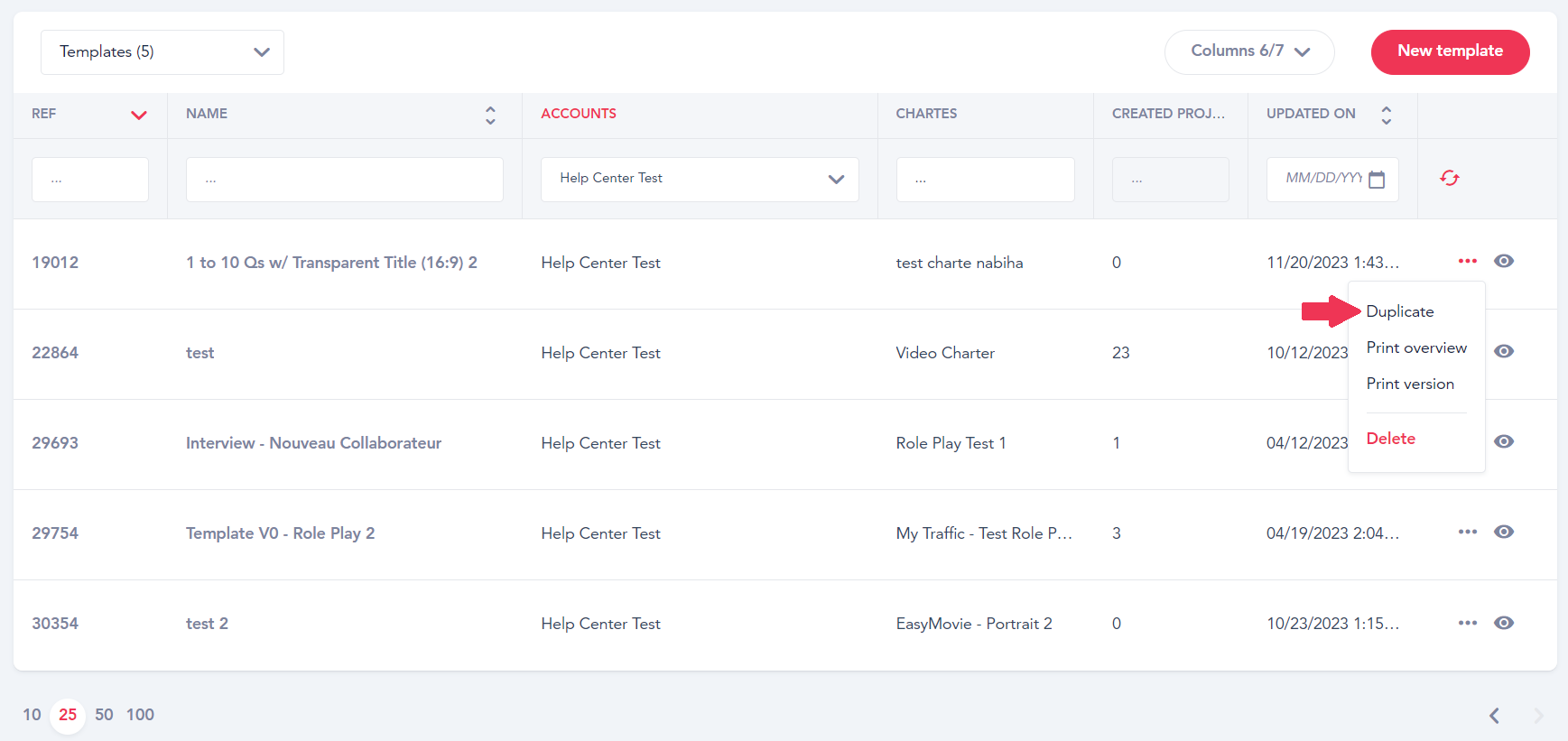Open Interview - Nouveau Collaborateur template

coord(313,443)
